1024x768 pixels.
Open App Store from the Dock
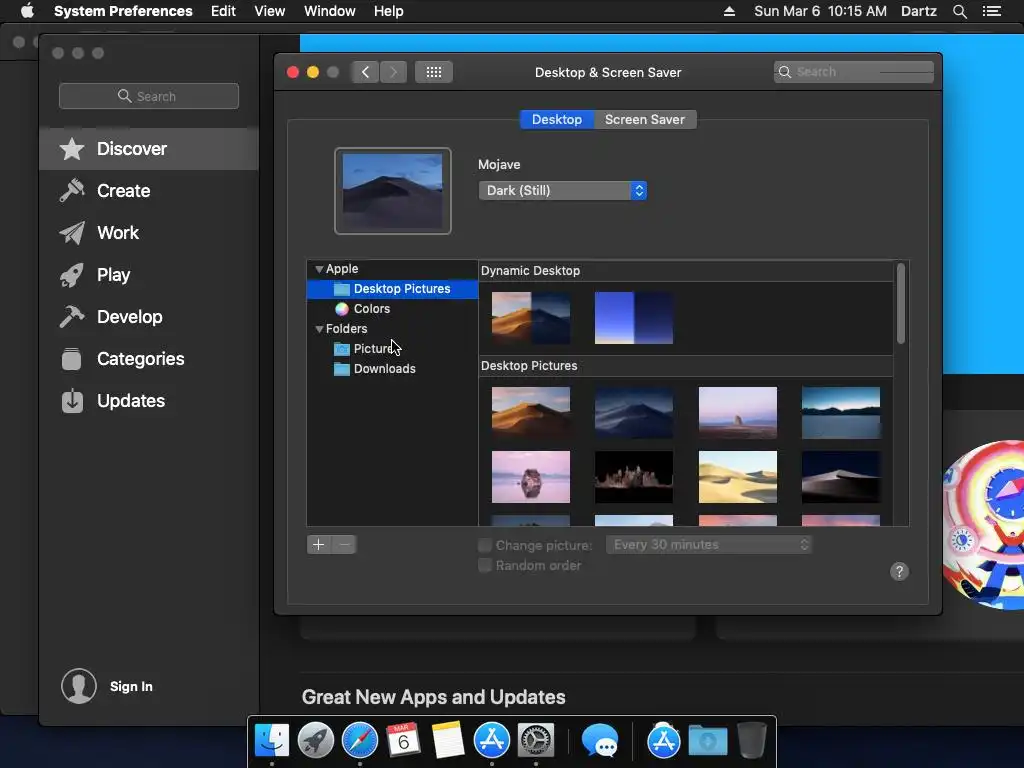pos(492,740)
